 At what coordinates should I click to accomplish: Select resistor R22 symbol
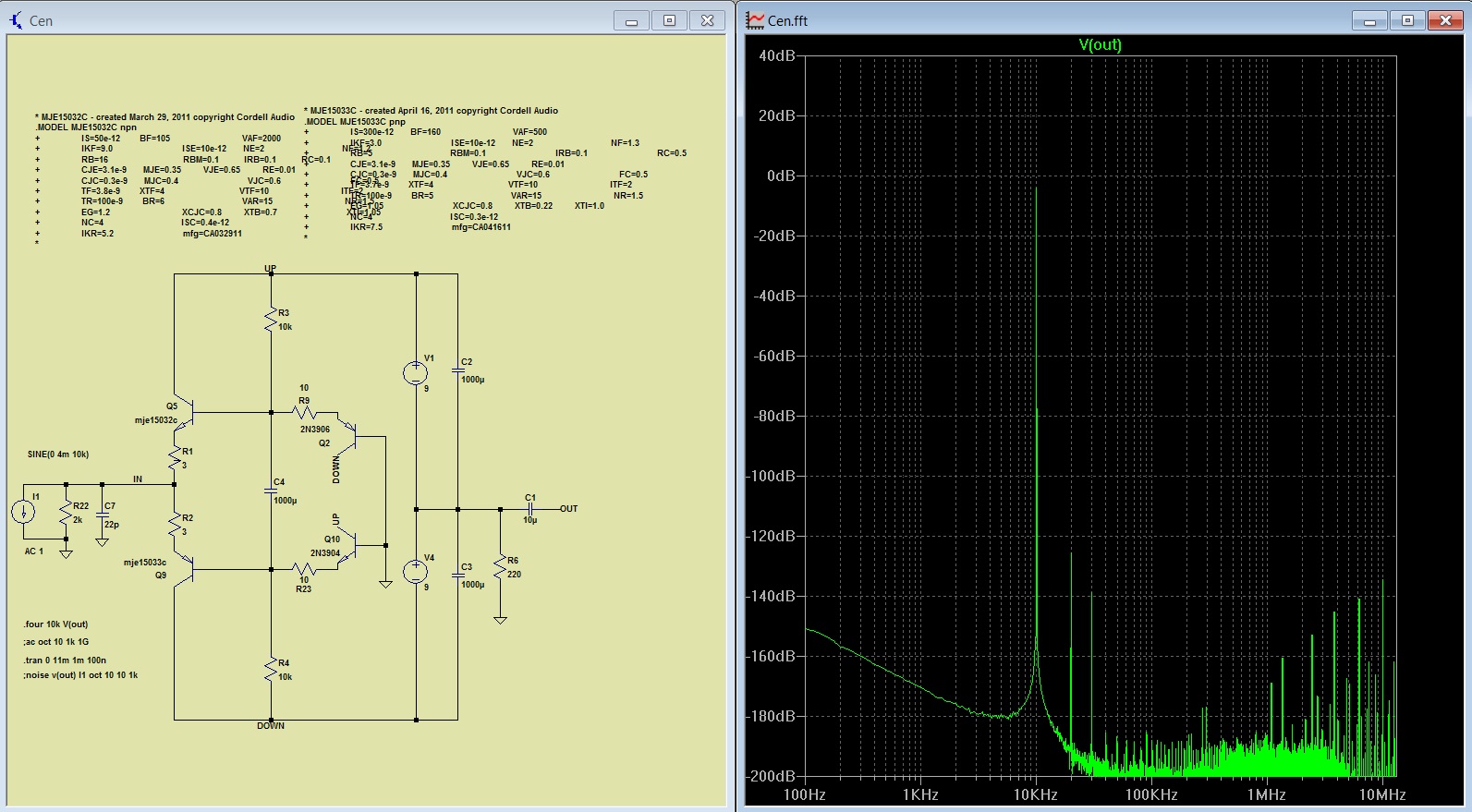pyautogui.click(x=66, y=513)
